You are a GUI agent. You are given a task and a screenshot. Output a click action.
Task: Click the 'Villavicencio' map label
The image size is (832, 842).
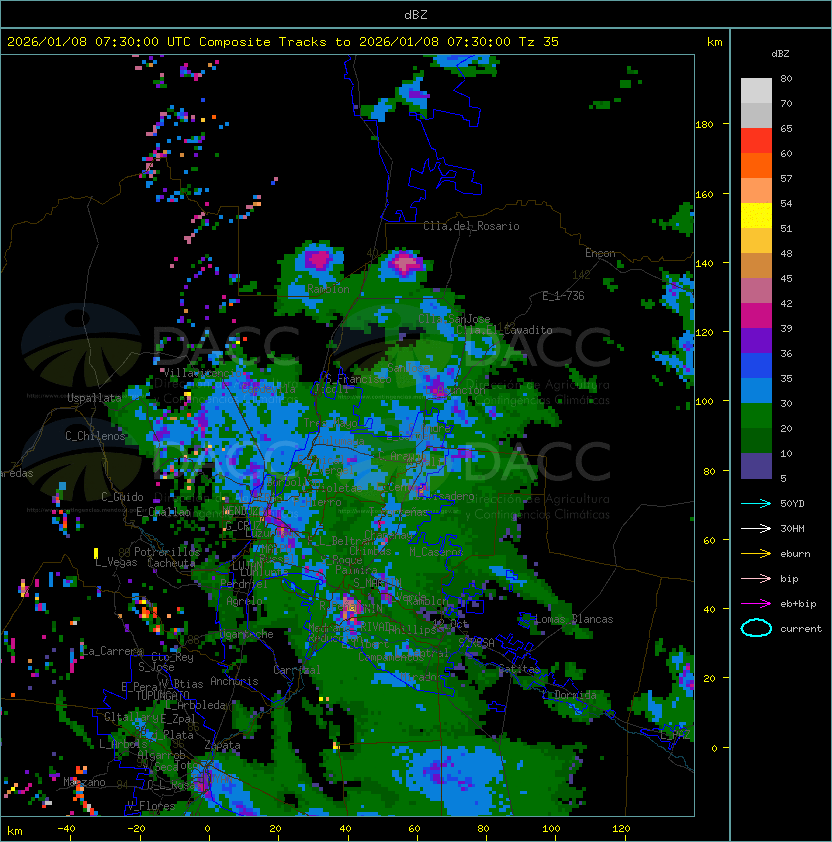pos(203,373)
